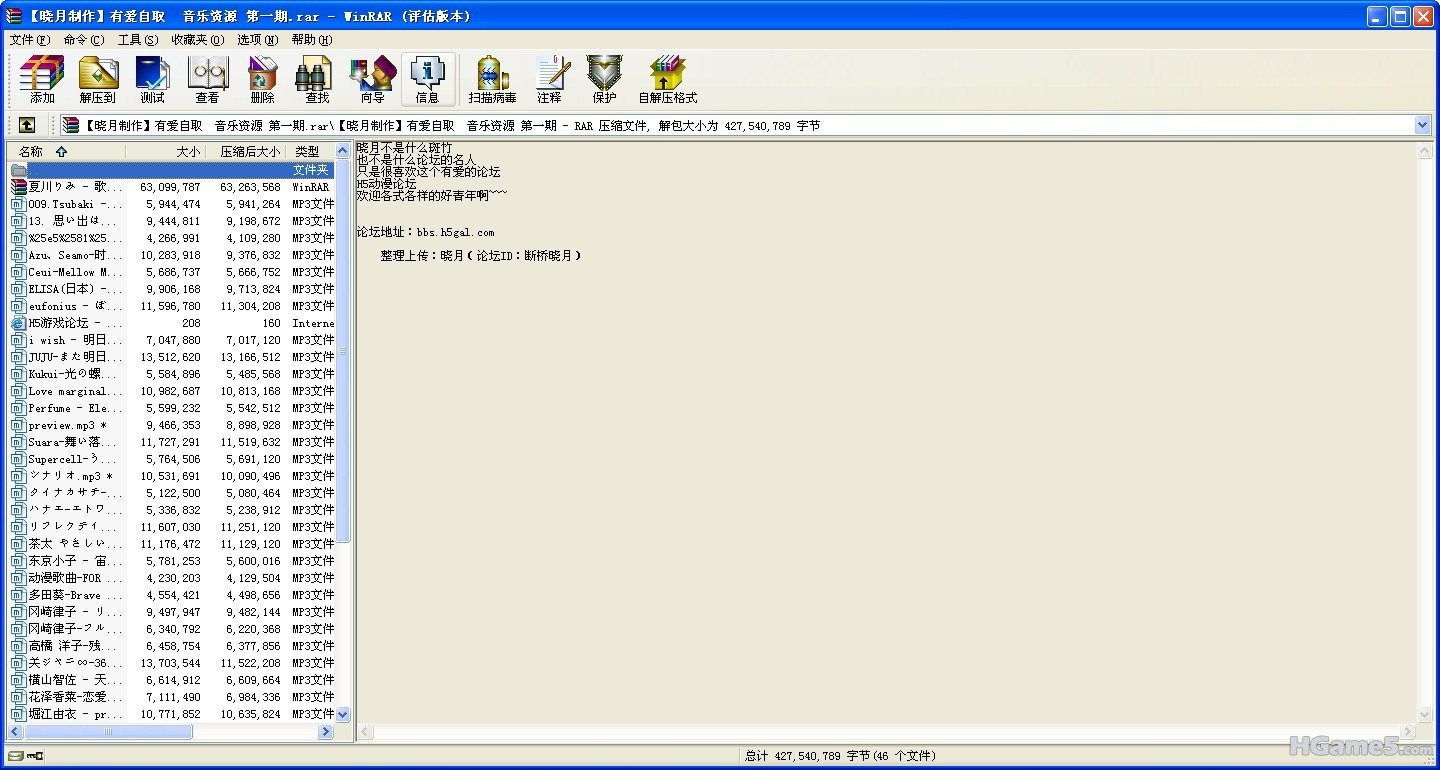Sort by 压缩后大小 column header
Viewport: 1440px width, 770px height.
[249, 152]
